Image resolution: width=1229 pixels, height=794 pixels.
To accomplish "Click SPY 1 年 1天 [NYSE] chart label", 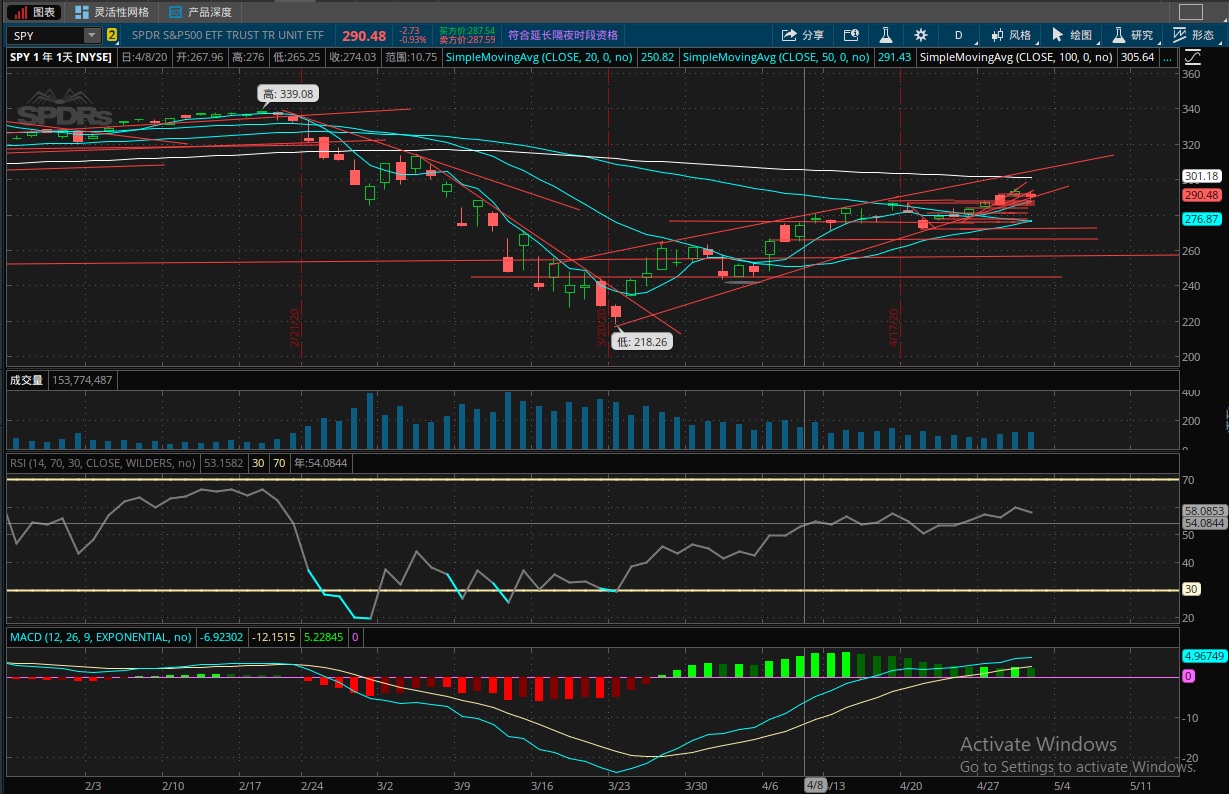I will point(62,57).
